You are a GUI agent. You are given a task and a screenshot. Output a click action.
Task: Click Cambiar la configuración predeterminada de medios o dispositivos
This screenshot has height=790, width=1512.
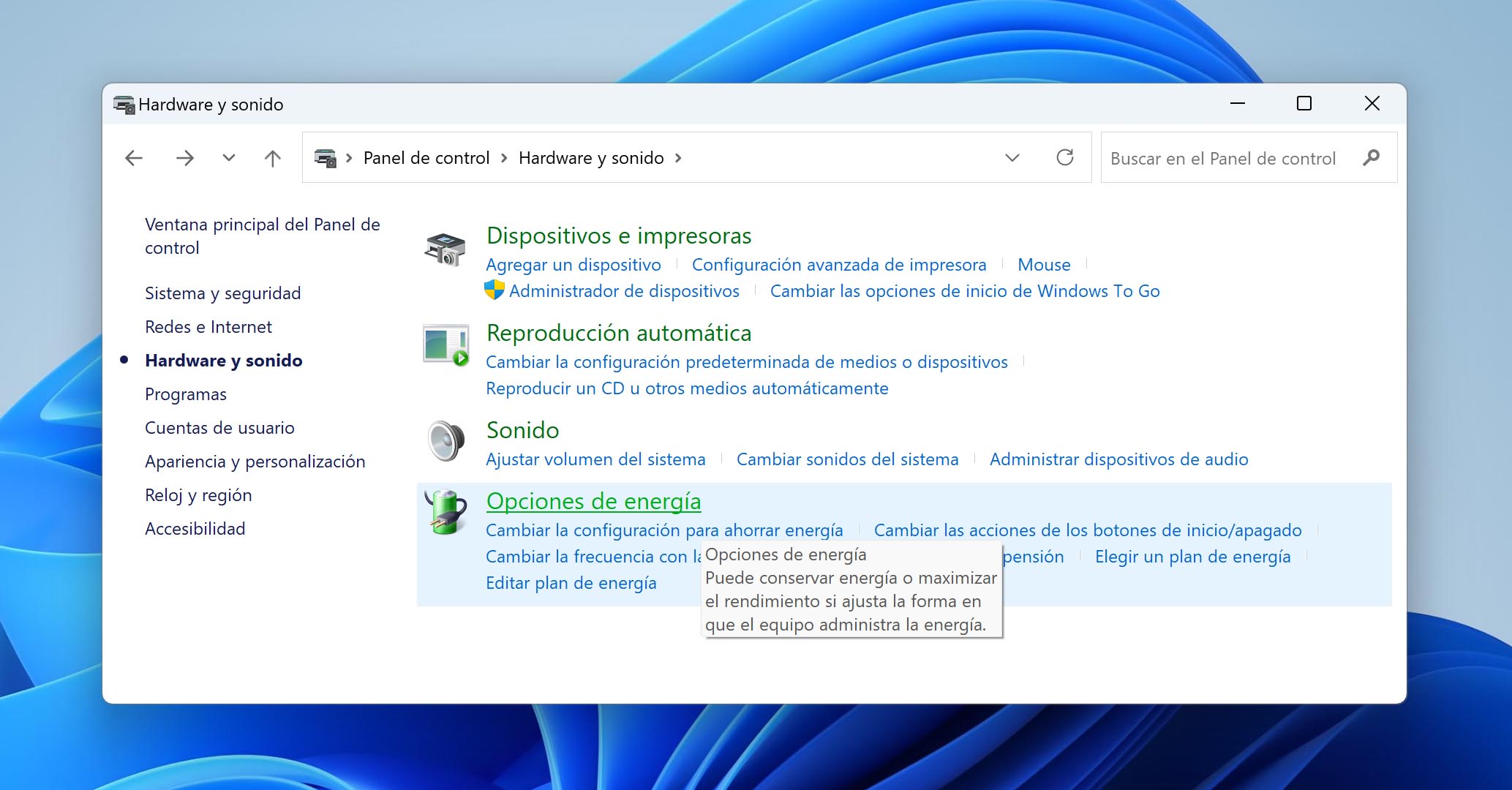click(747, 362)
